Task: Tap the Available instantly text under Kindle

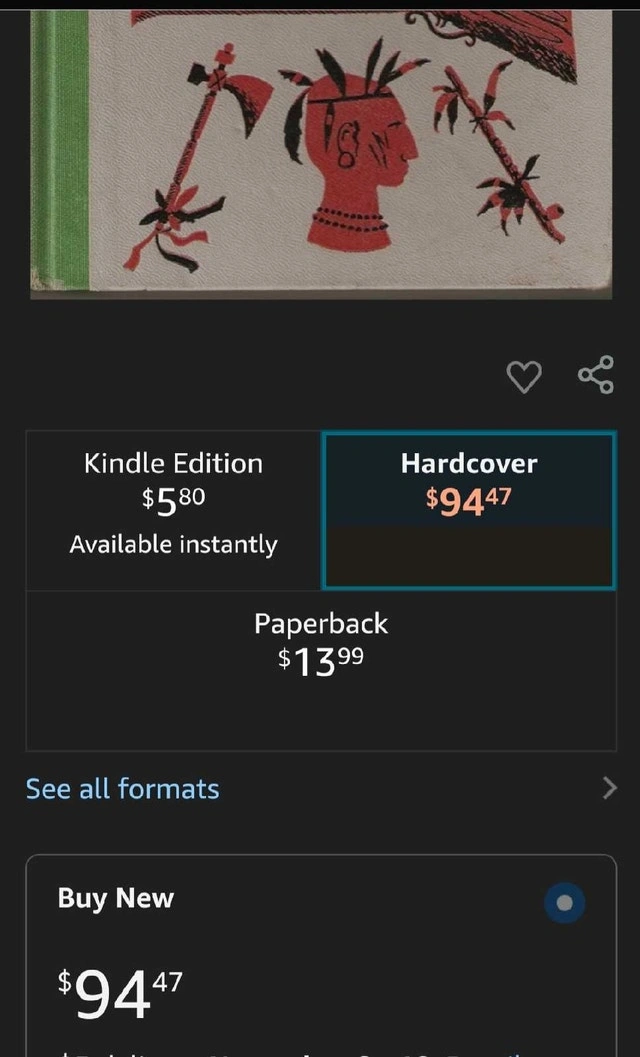Action: coord(173,545)
